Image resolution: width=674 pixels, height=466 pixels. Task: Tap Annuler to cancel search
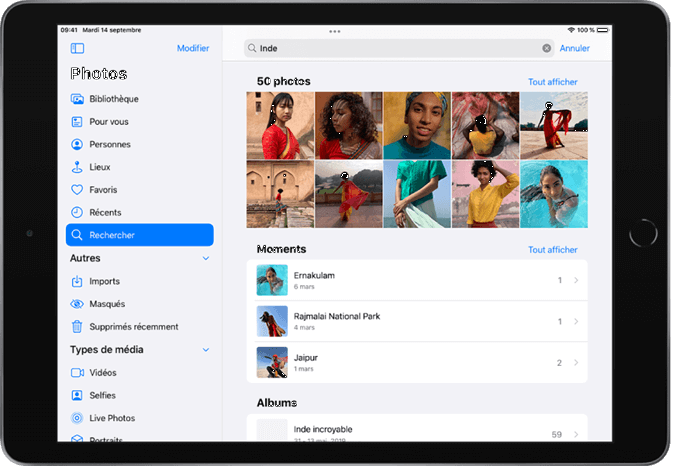click(574, 48)
